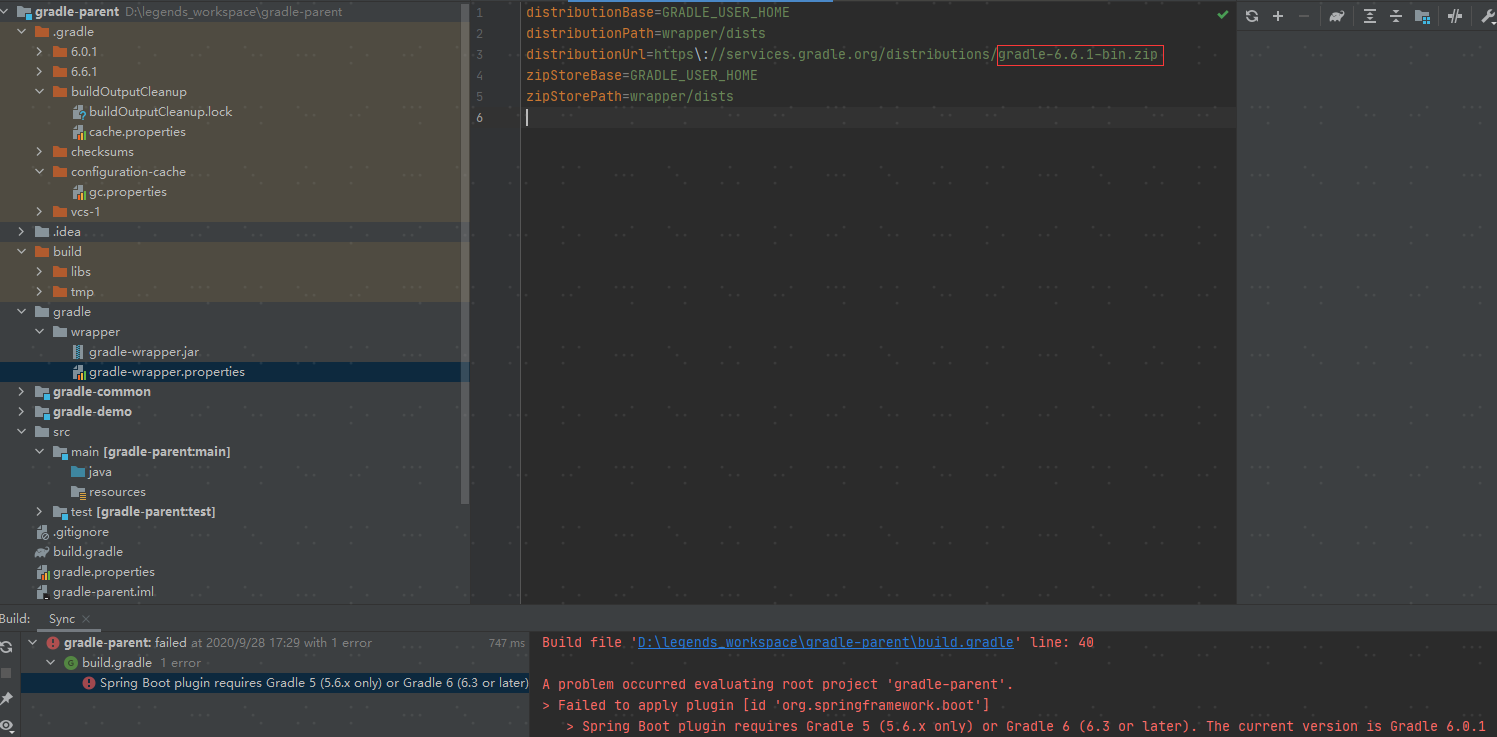Close the Sync tab
Screen dimensions: 1497x737
[x=85, y=619]
